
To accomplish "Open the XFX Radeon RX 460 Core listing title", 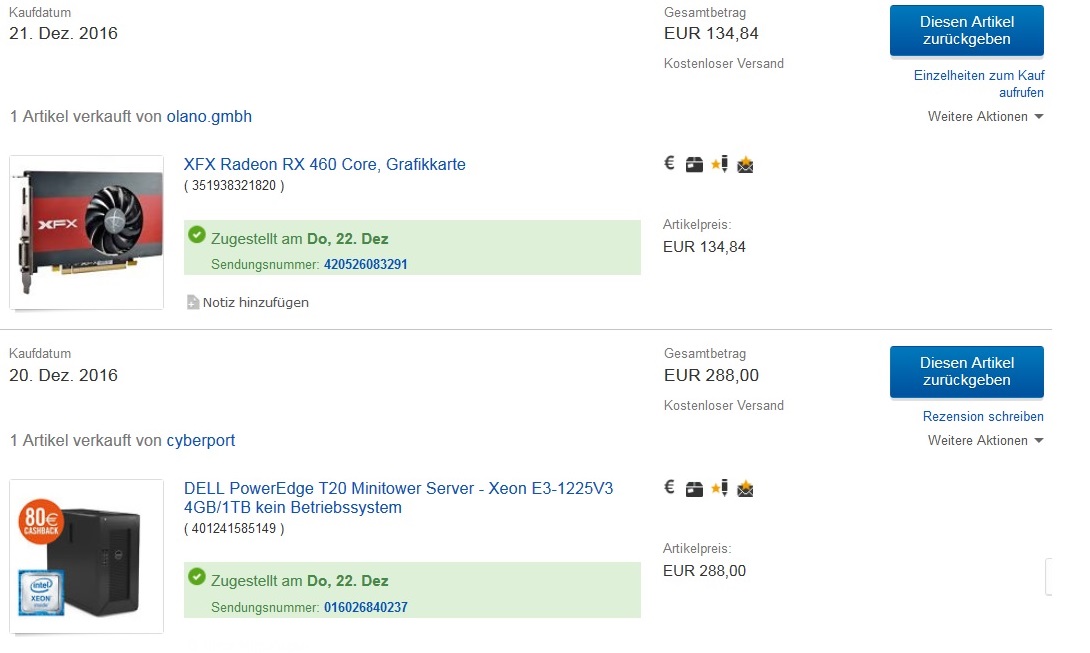I will pos(324,165).
